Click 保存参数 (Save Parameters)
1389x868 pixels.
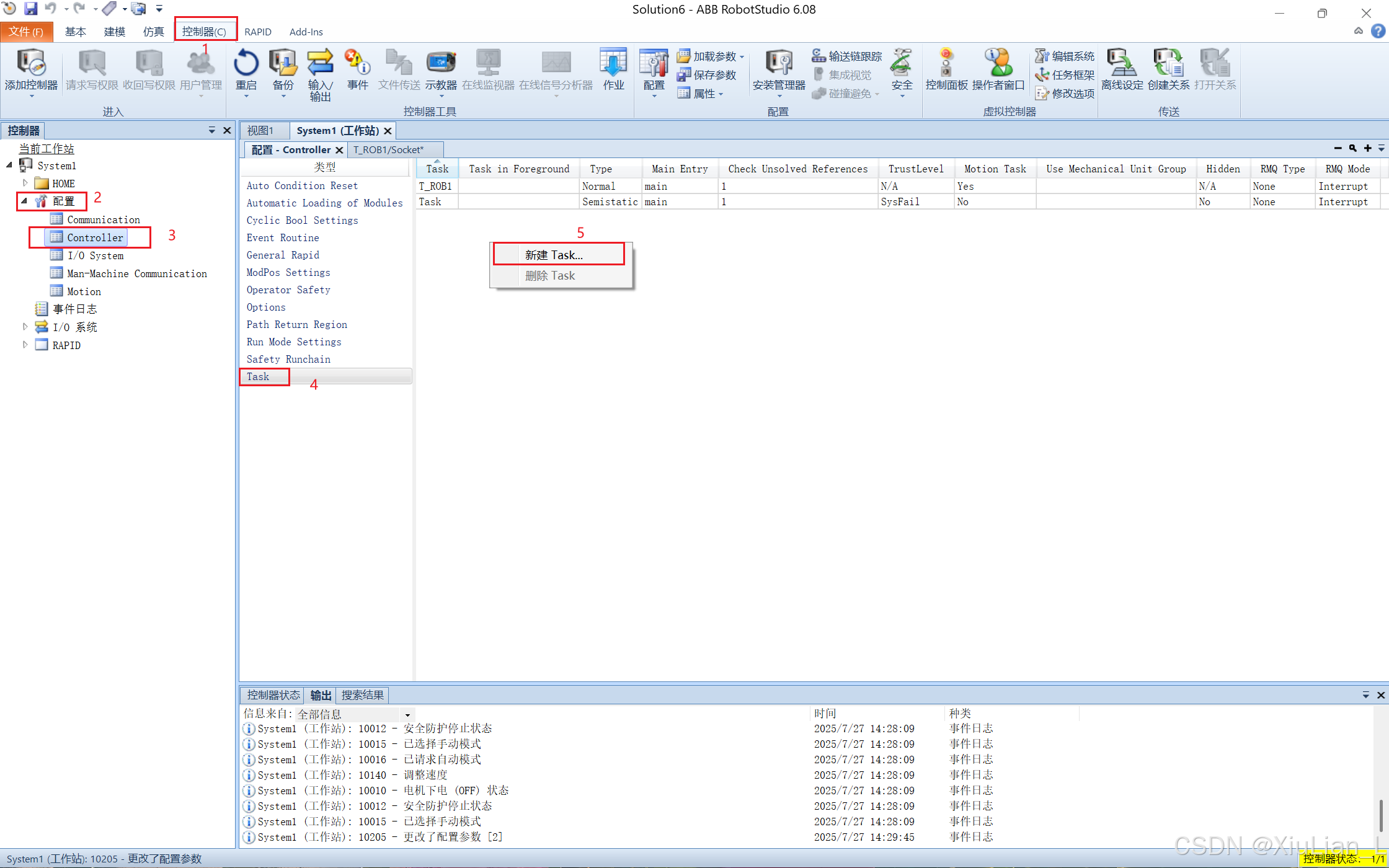tap(707, 75)
